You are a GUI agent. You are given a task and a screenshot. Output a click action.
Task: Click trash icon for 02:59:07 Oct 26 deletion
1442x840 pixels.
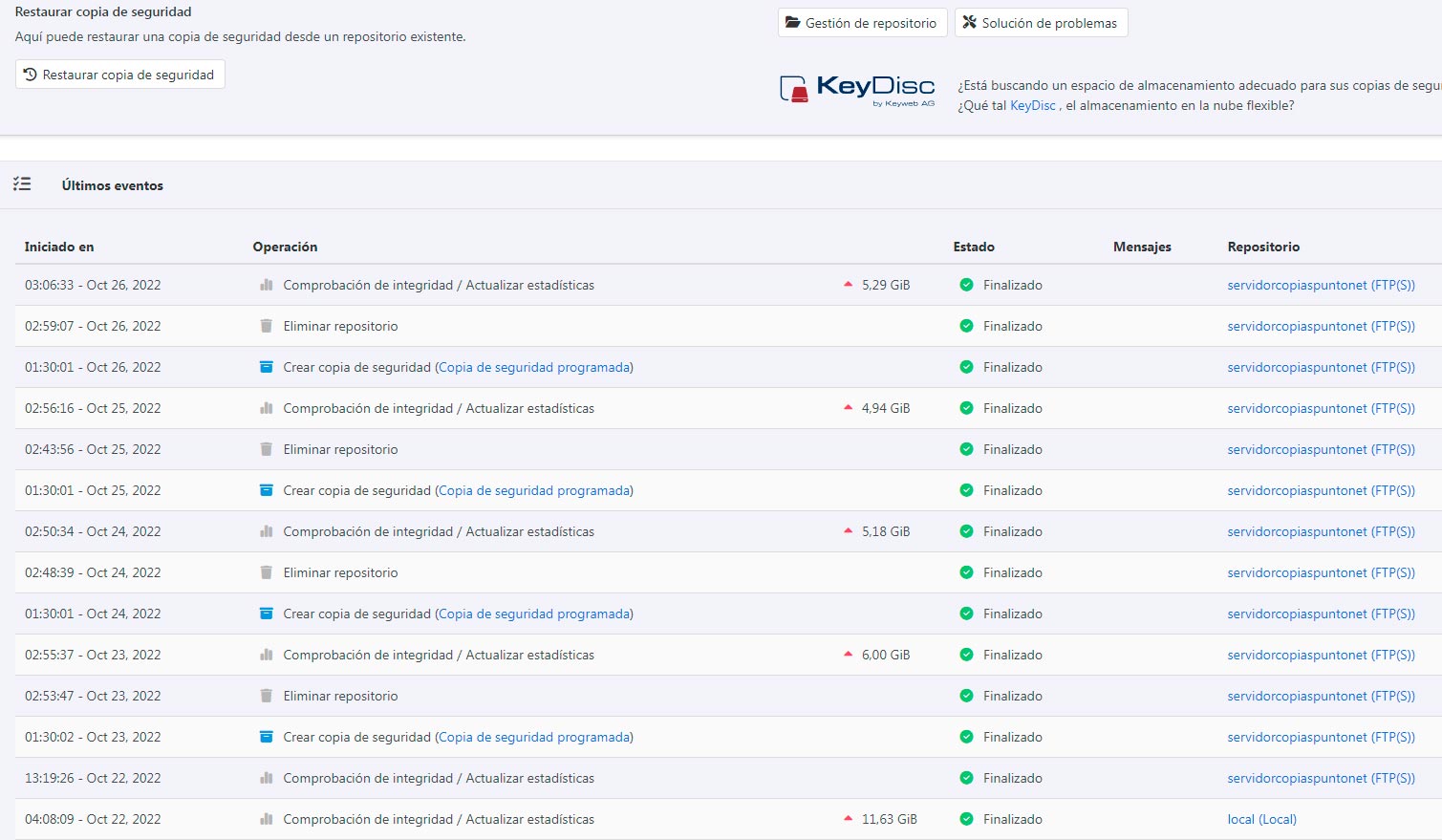267,326
